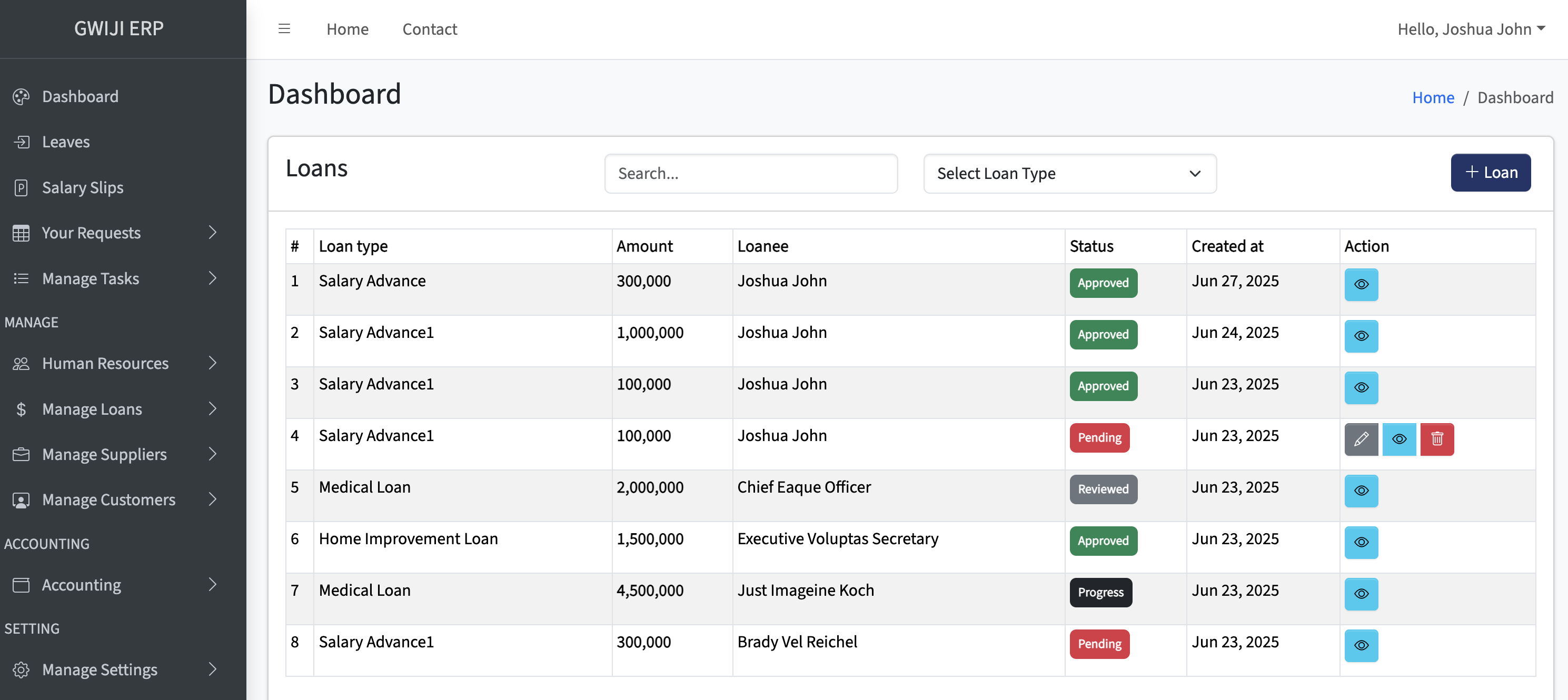1568x700 pixels.
Task: View Brady Vel Reichel's pending loan
Action: click(1362, 646)
